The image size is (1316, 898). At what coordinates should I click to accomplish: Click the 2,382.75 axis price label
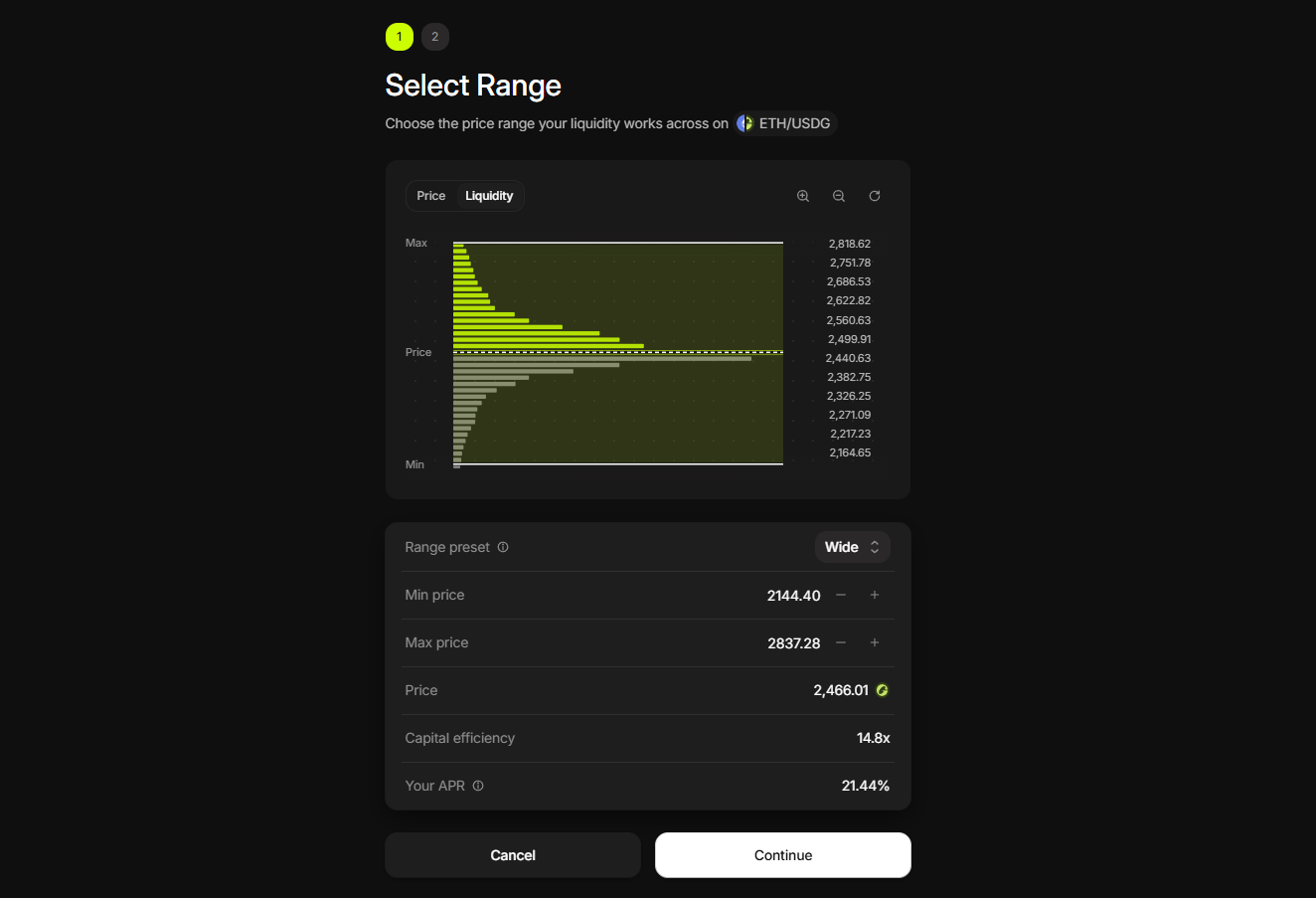pos(849,377)
